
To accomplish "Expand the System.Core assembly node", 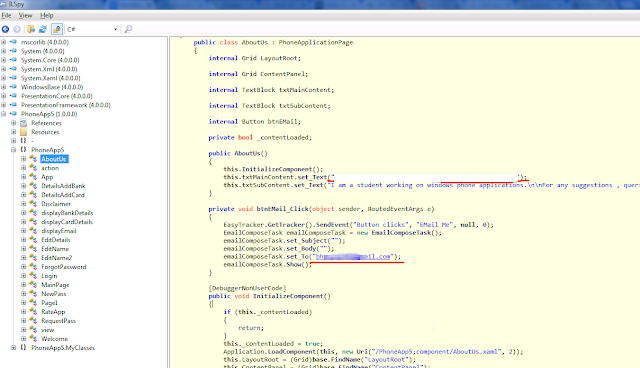I will pos(4,60).
